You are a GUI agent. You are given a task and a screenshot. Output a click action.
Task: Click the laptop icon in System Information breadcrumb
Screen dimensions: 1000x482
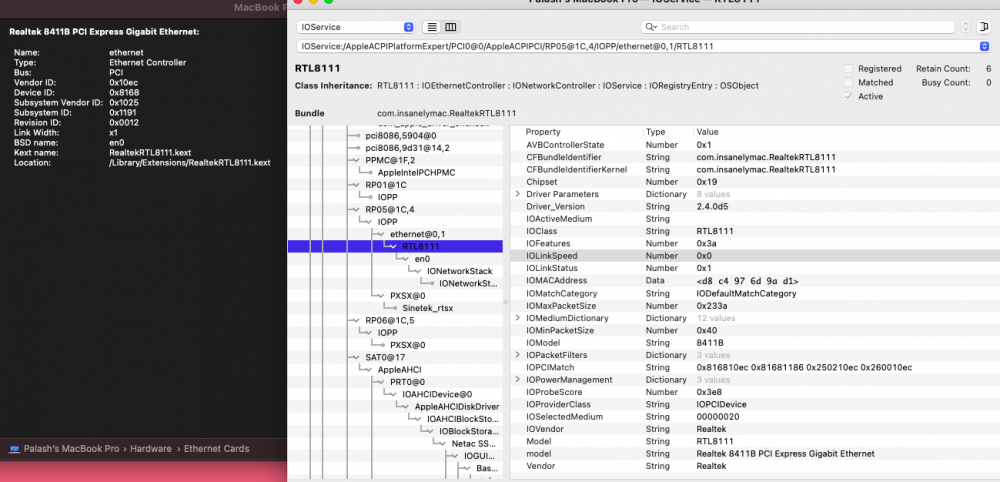tap(15, 449)
